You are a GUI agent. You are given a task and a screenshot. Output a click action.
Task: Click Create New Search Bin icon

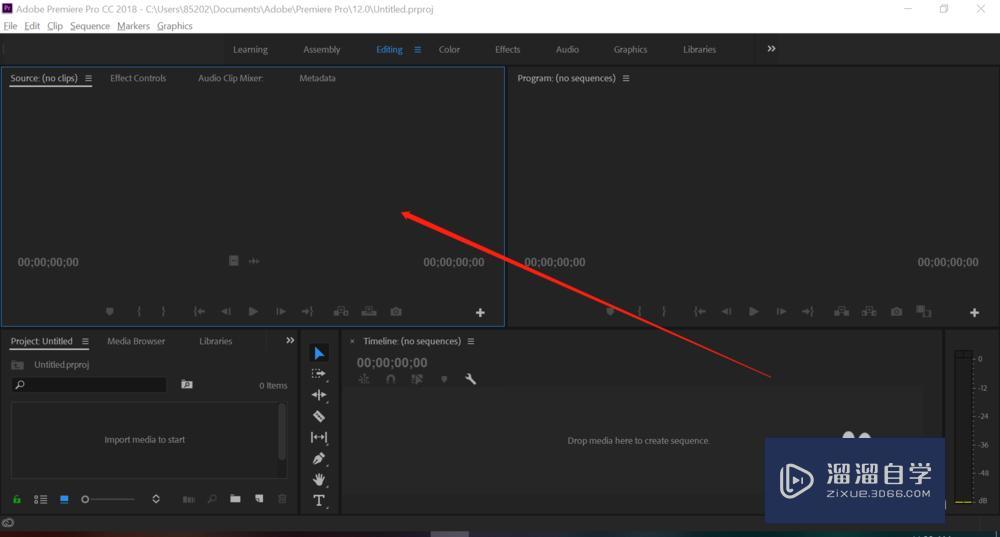coord(186,385)
